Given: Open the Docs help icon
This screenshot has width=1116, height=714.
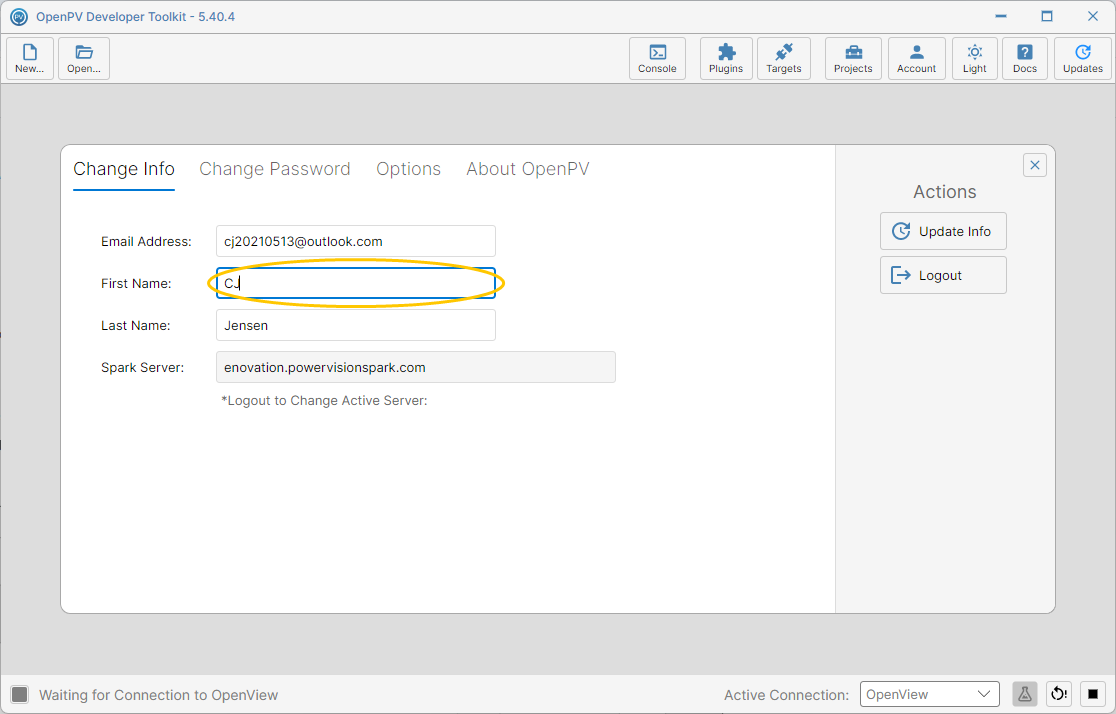Looking at the screenshot, I should coord(1025,58).
